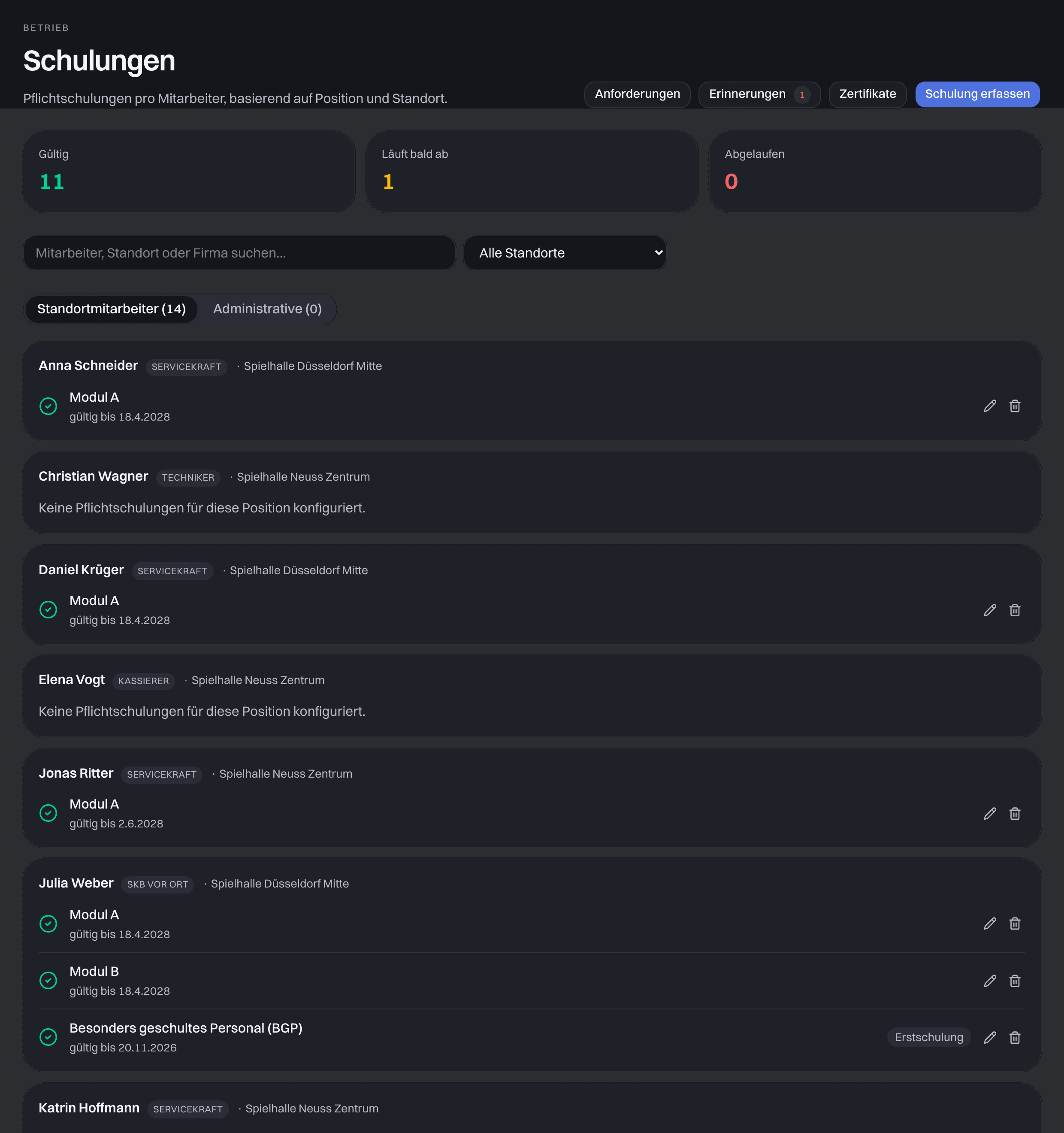Click green check icon beside Jonas Ritter's Modul A
The width and height of the screenshot is (1064, 1133).
tap(48, 813)
